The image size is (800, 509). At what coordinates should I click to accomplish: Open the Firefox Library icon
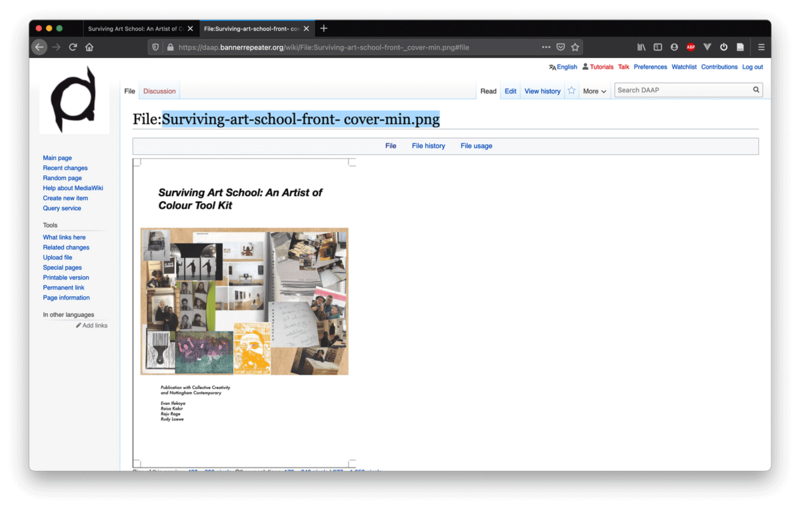[641, 47]
